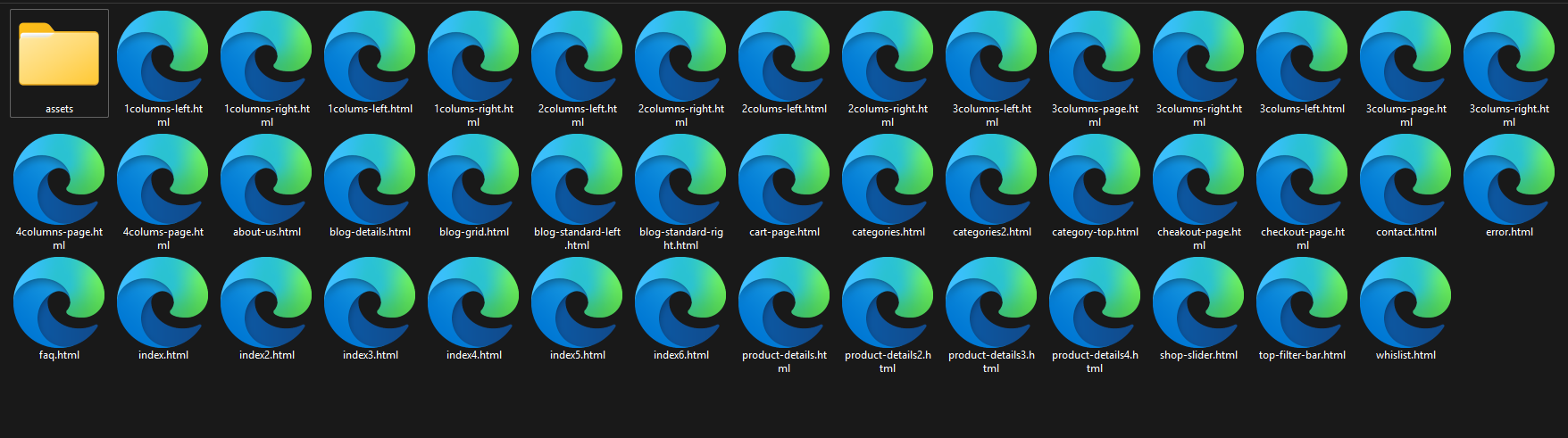Select the cart-page.html file icon

click(784, 179)
